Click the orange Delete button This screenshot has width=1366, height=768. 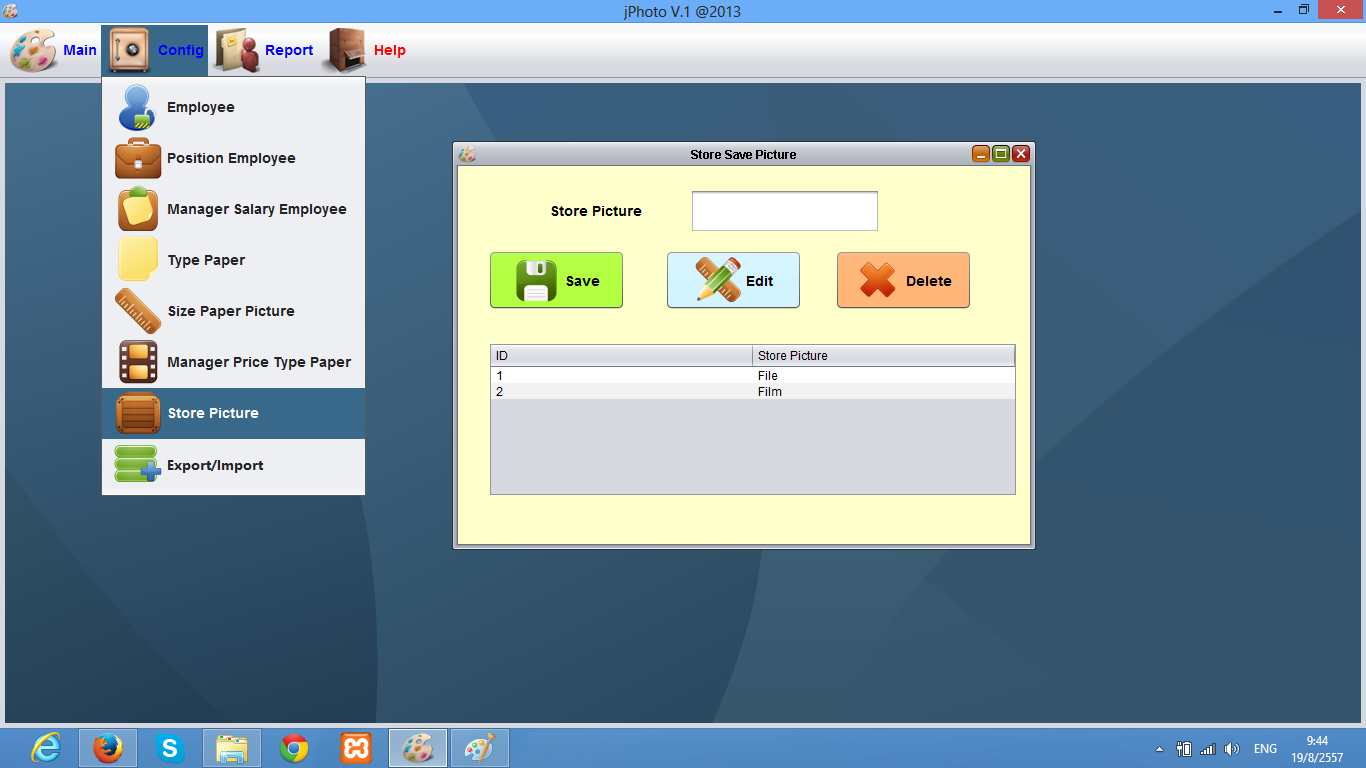[x=903, y=280]
